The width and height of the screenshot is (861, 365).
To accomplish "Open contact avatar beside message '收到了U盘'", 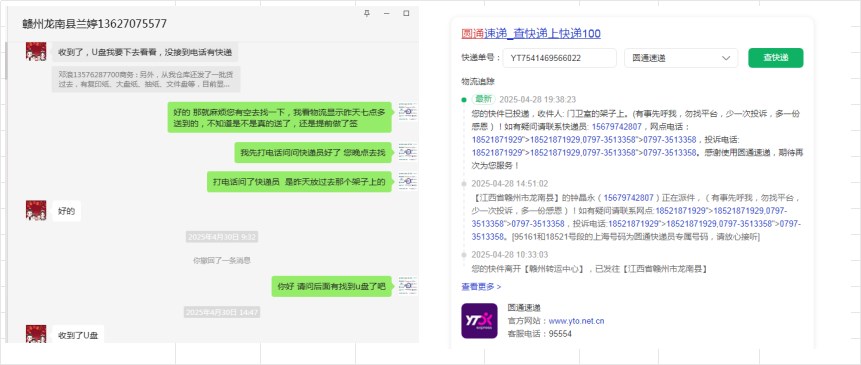I will [36, 334].
